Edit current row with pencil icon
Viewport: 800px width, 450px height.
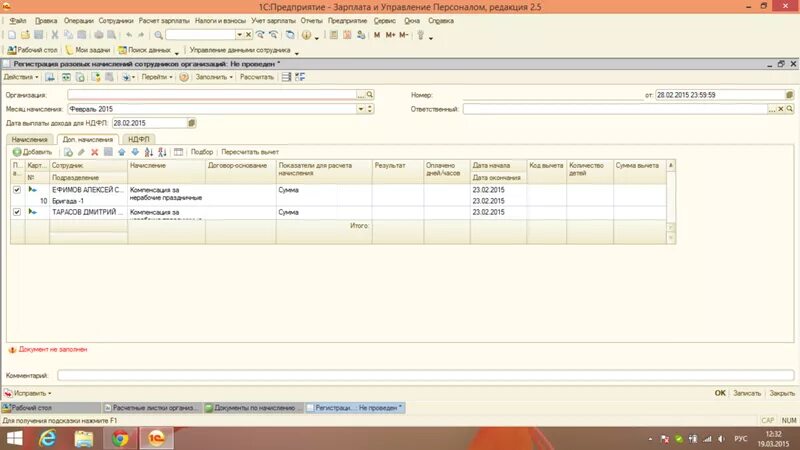coord(81,152)
